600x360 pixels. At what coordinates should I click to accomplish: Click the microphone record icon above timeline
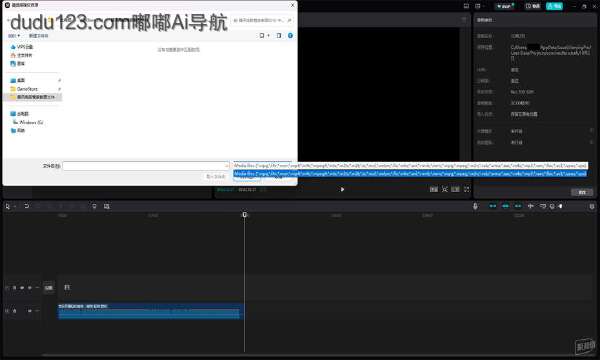pyautogui.click(x=475, y=206)
